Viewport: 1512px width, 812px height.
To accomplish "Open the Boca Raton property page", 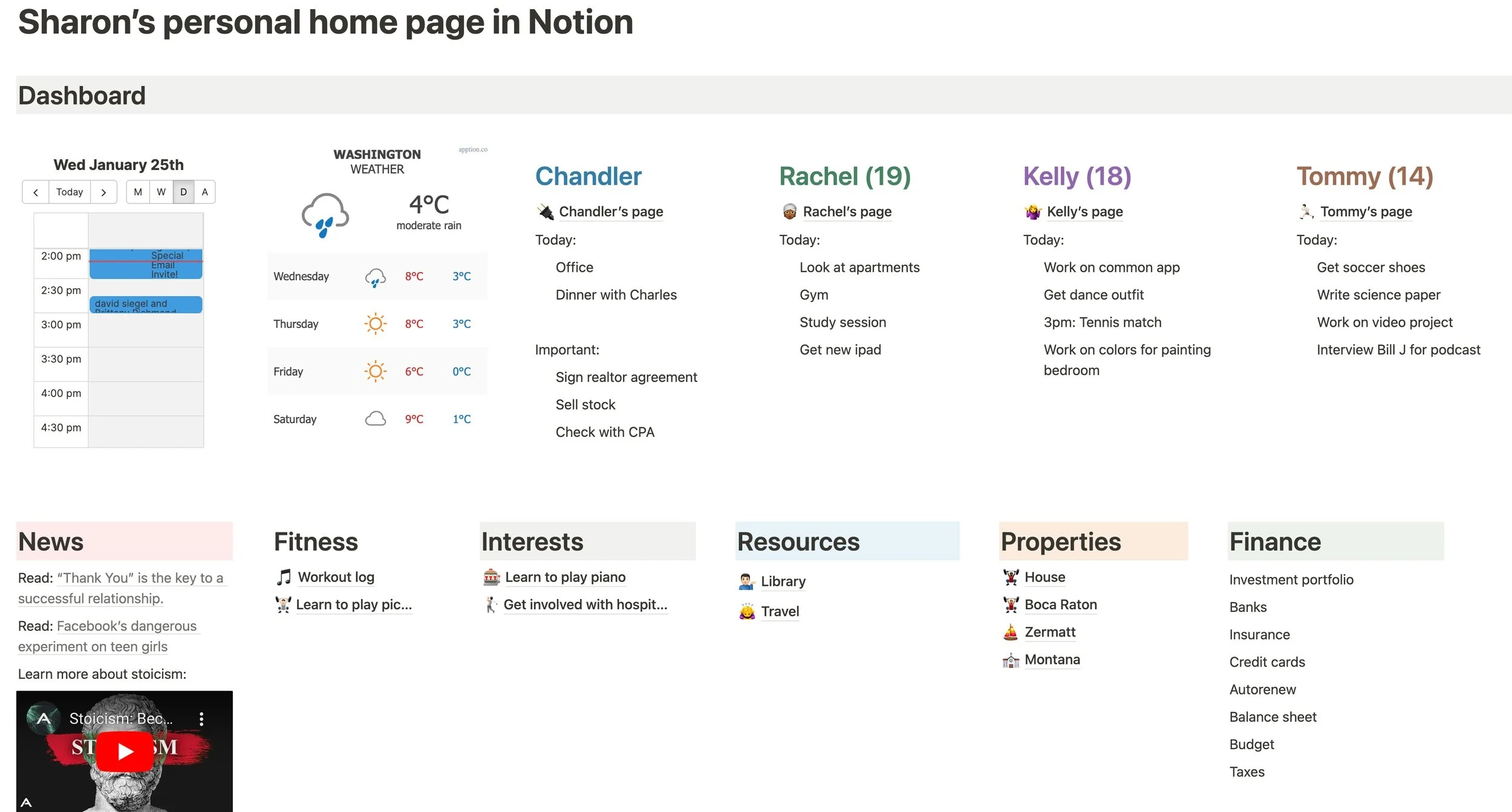I will click(1060, 604).
